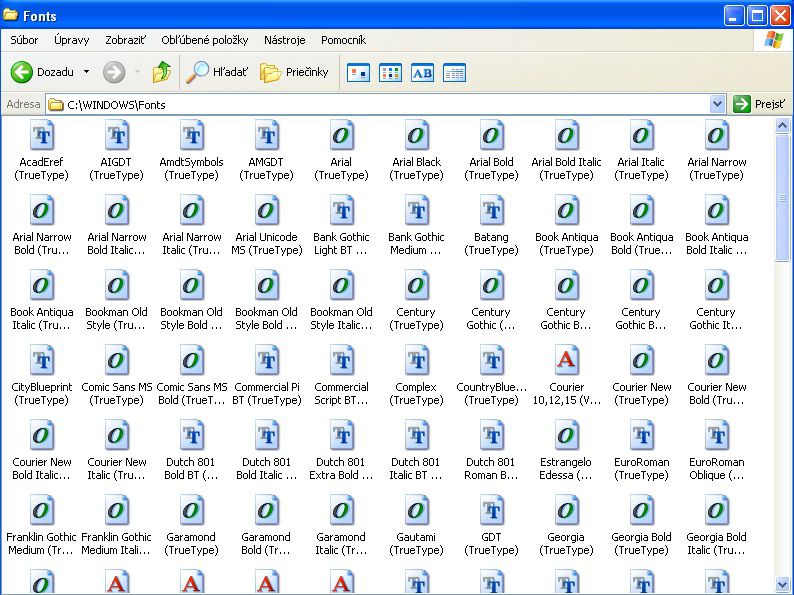Select the GDT font icon

click(x=492, y=510)
